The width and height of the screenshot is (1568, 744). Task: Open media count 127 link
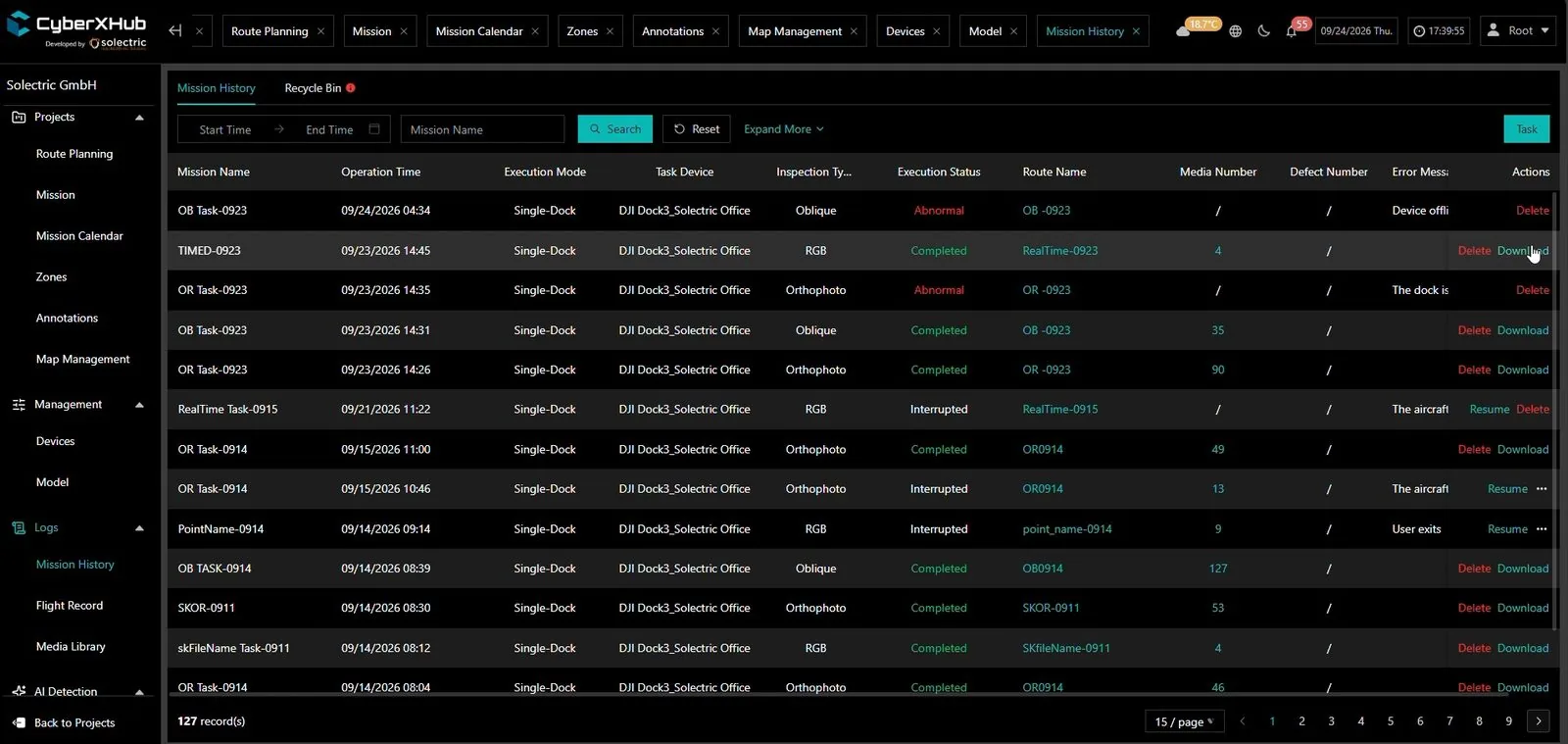click(1218, 569)
